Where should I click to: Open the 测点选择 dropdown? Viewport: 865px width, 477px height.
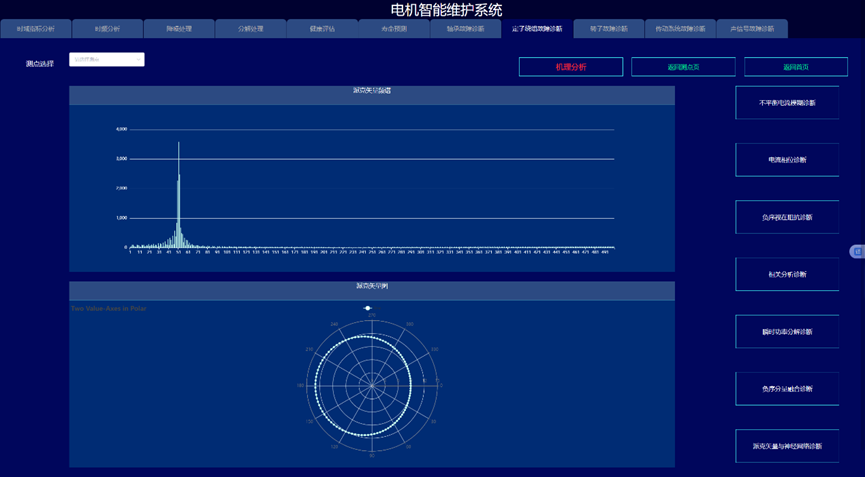coord(107,60)
